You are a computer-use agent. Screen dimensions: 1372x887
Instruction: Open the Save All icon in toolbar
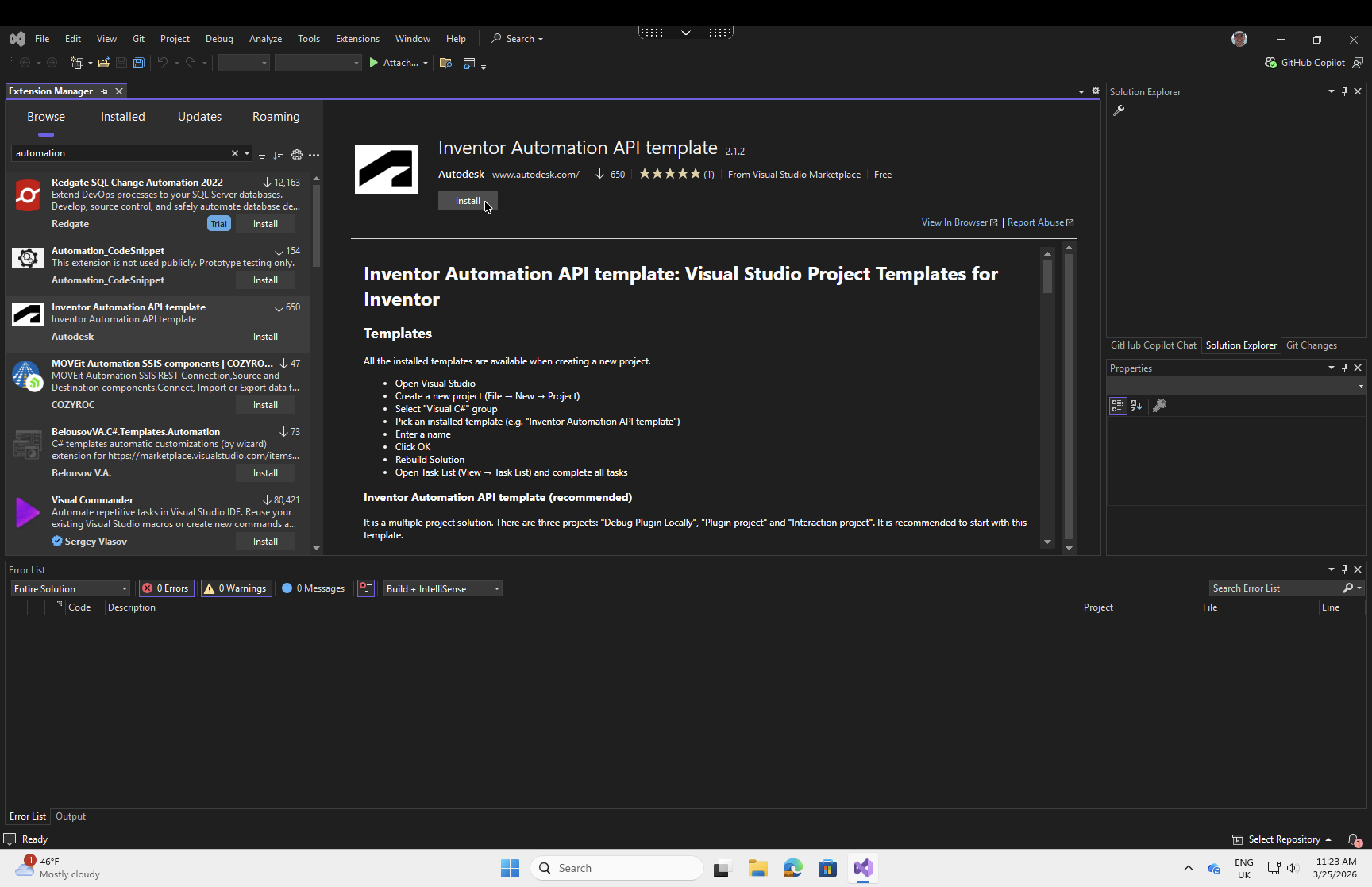[x=139, y=62]
